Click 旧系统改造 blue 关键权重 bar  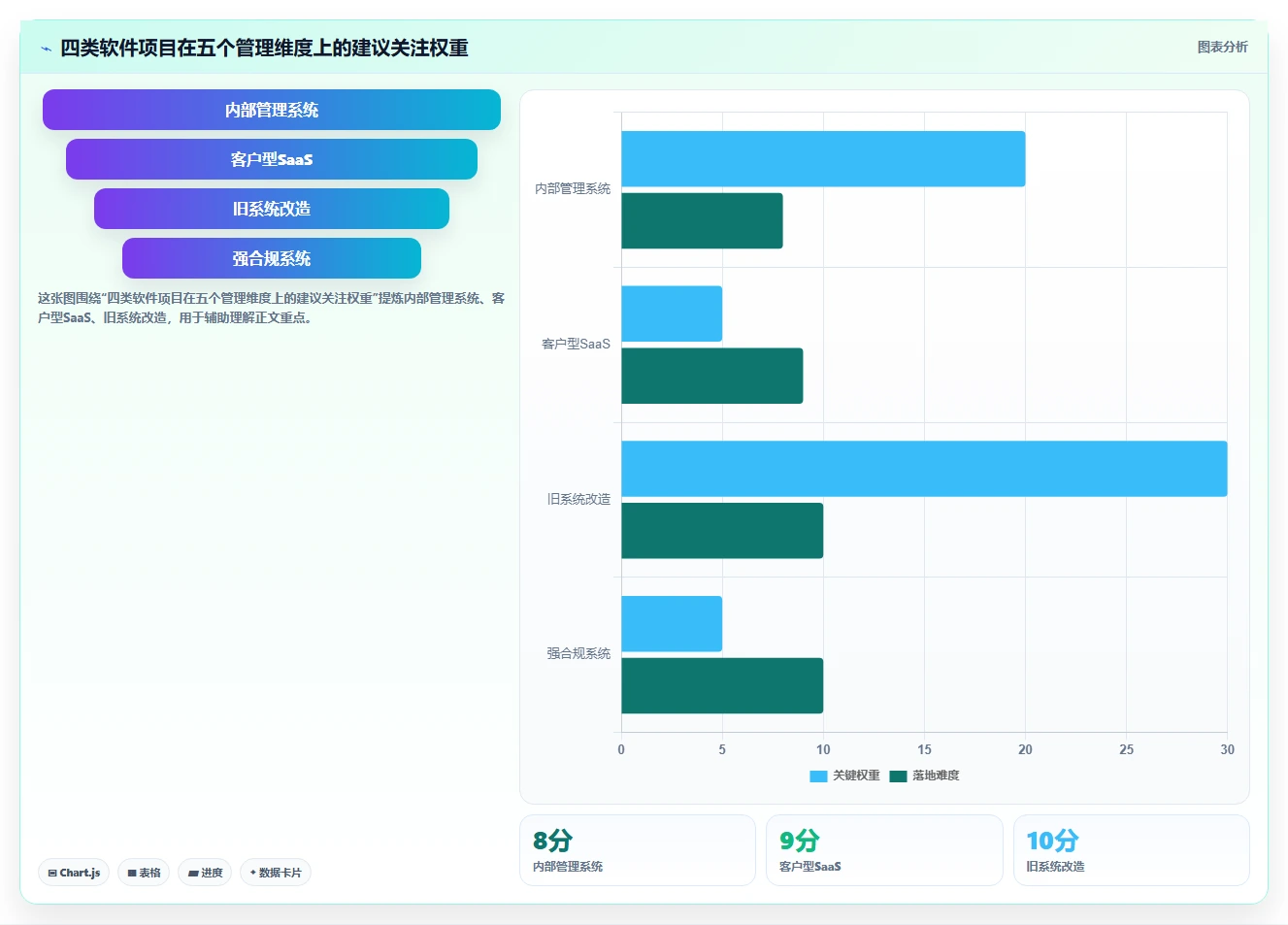click(x=924, y=469)
